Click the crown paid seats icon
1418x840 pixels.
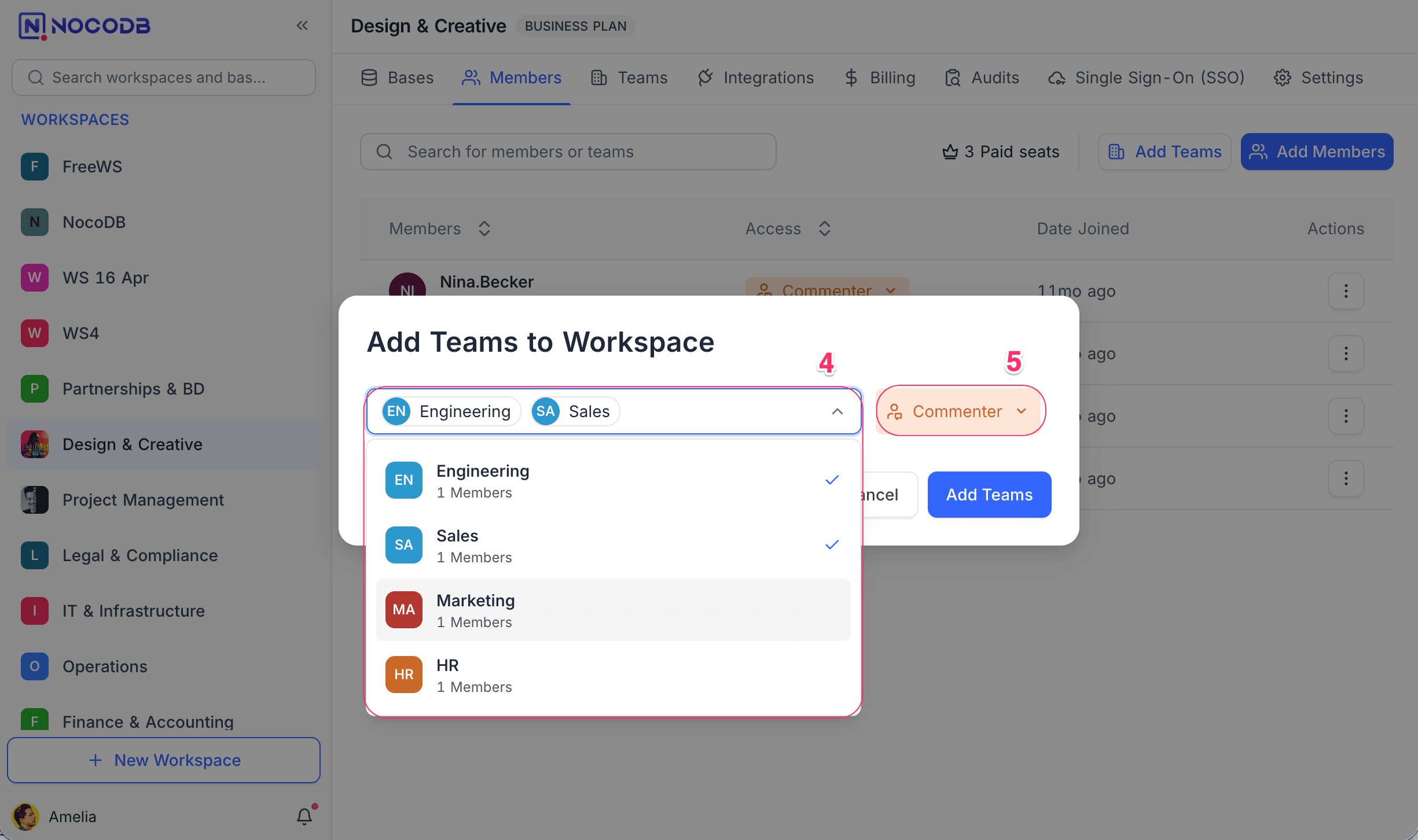(x=950, y=152)
